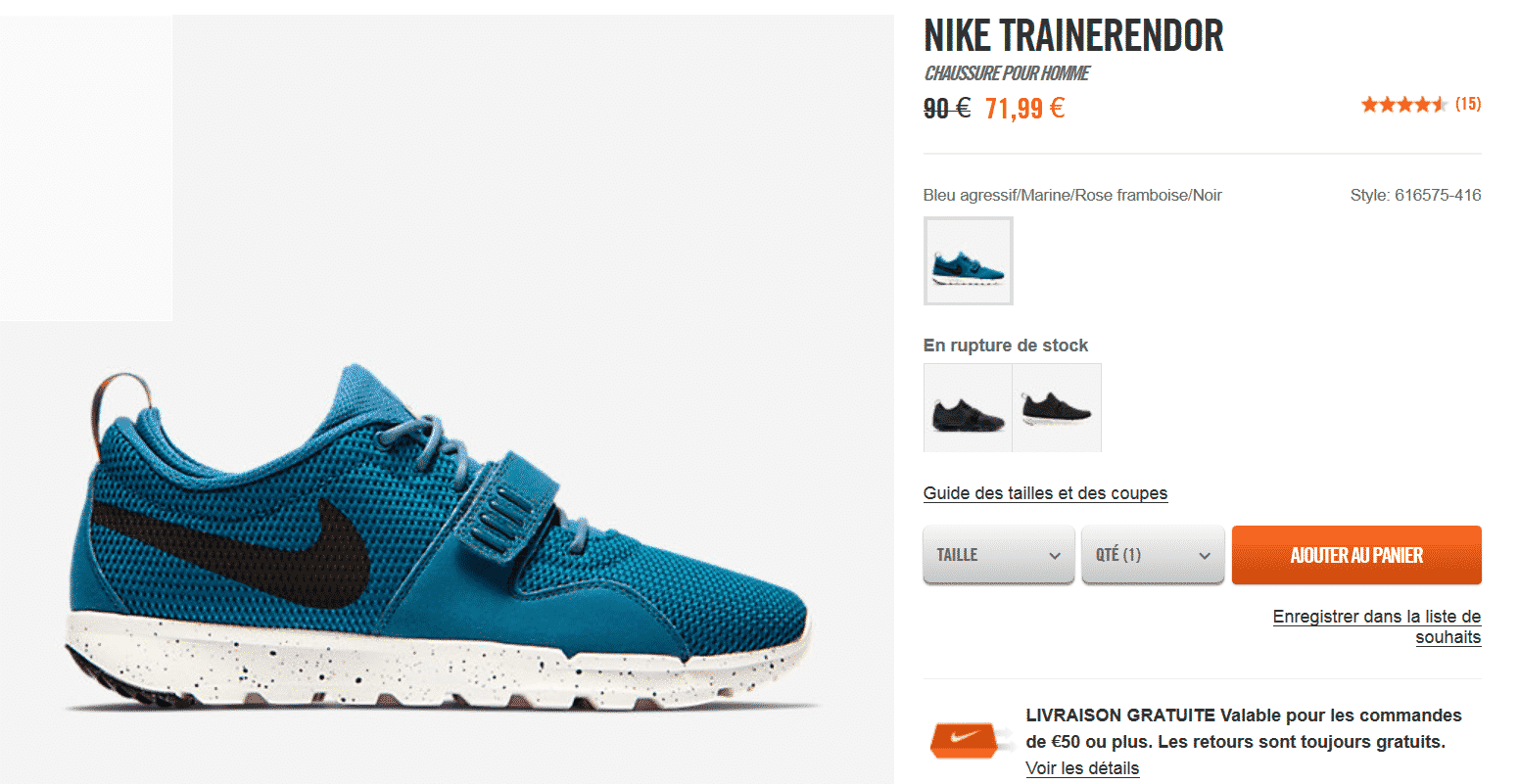Click the Nike Trainerendor product title
This screenshot has height=784, width=1519.
(x=1073, y=36)
